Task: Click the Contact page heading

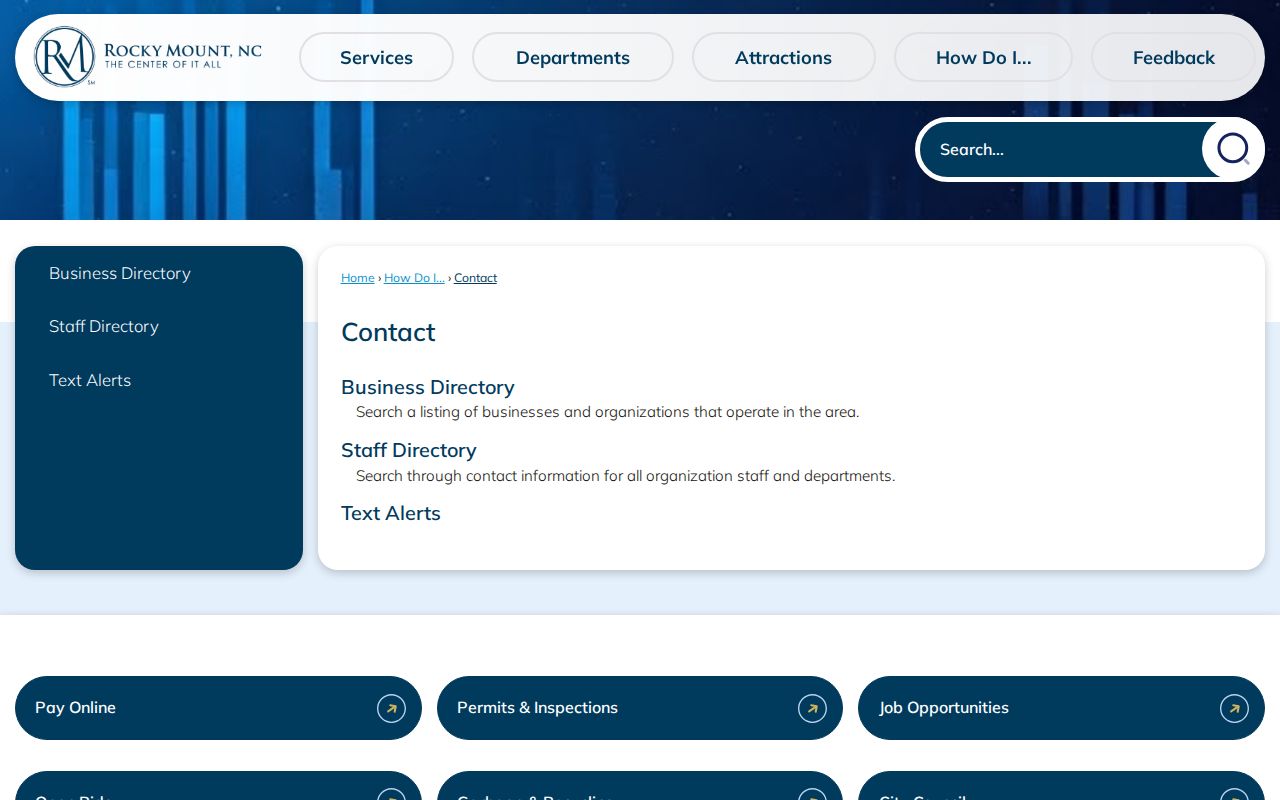Action: point(388,332)
